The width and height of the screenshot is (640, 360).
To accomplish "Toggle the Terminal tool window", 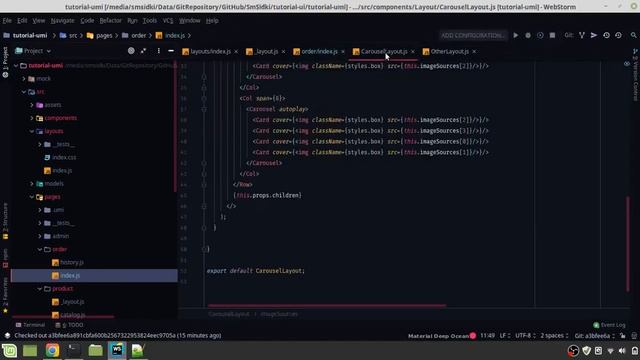I will 30,325.
